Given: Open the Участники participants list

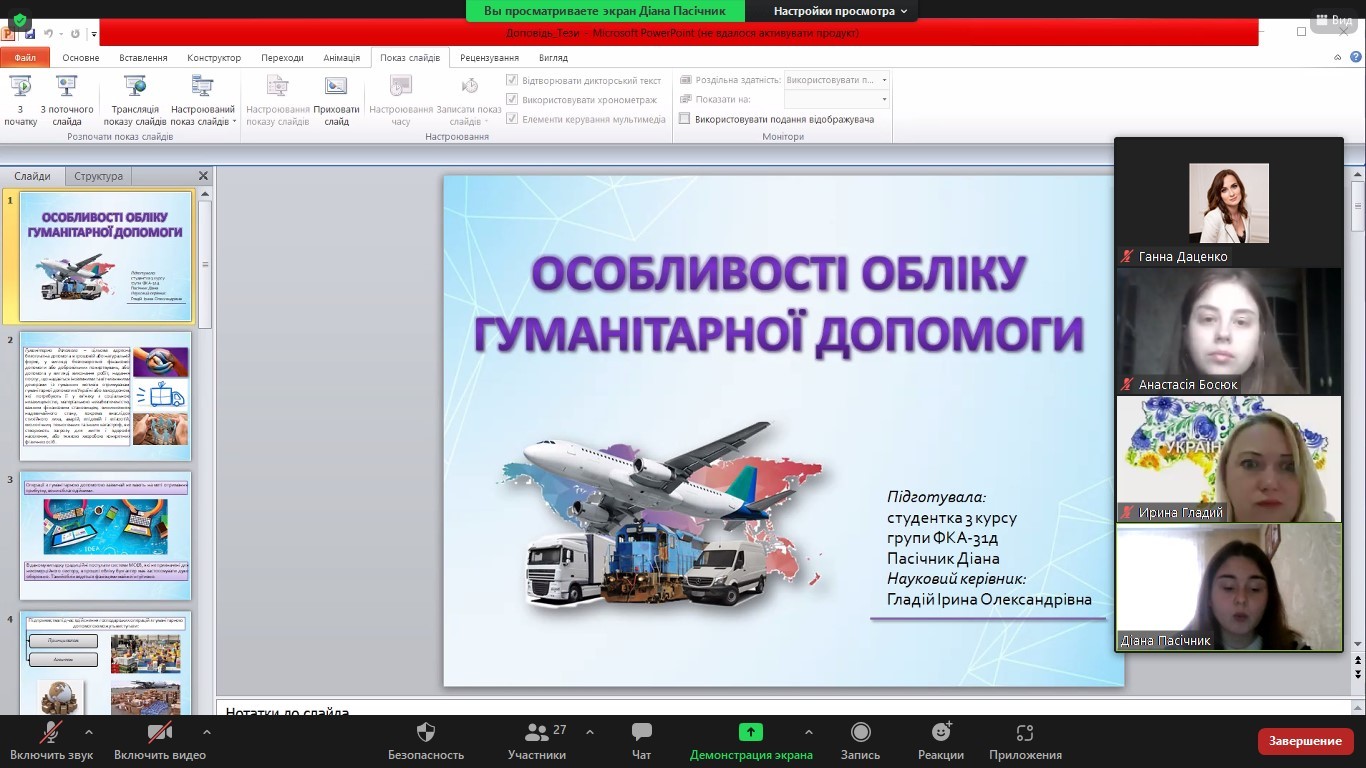Looking at the screenshot, I should click(537, 740).
